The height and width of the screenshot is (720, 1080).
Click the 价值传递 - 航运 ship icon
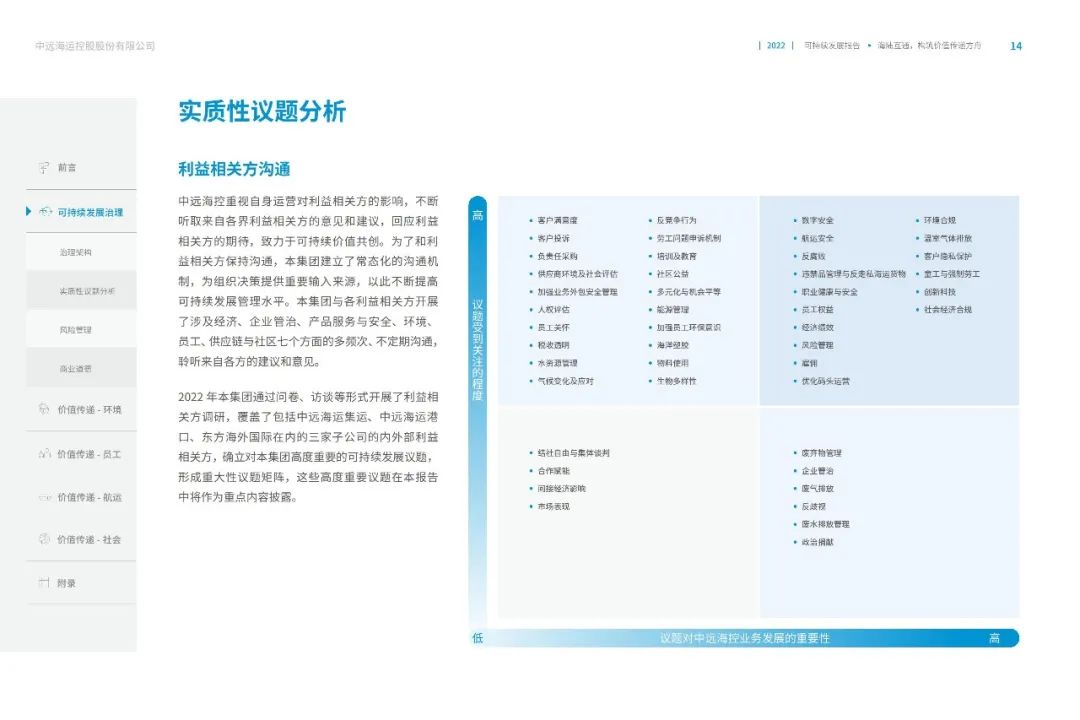point(45,497)
